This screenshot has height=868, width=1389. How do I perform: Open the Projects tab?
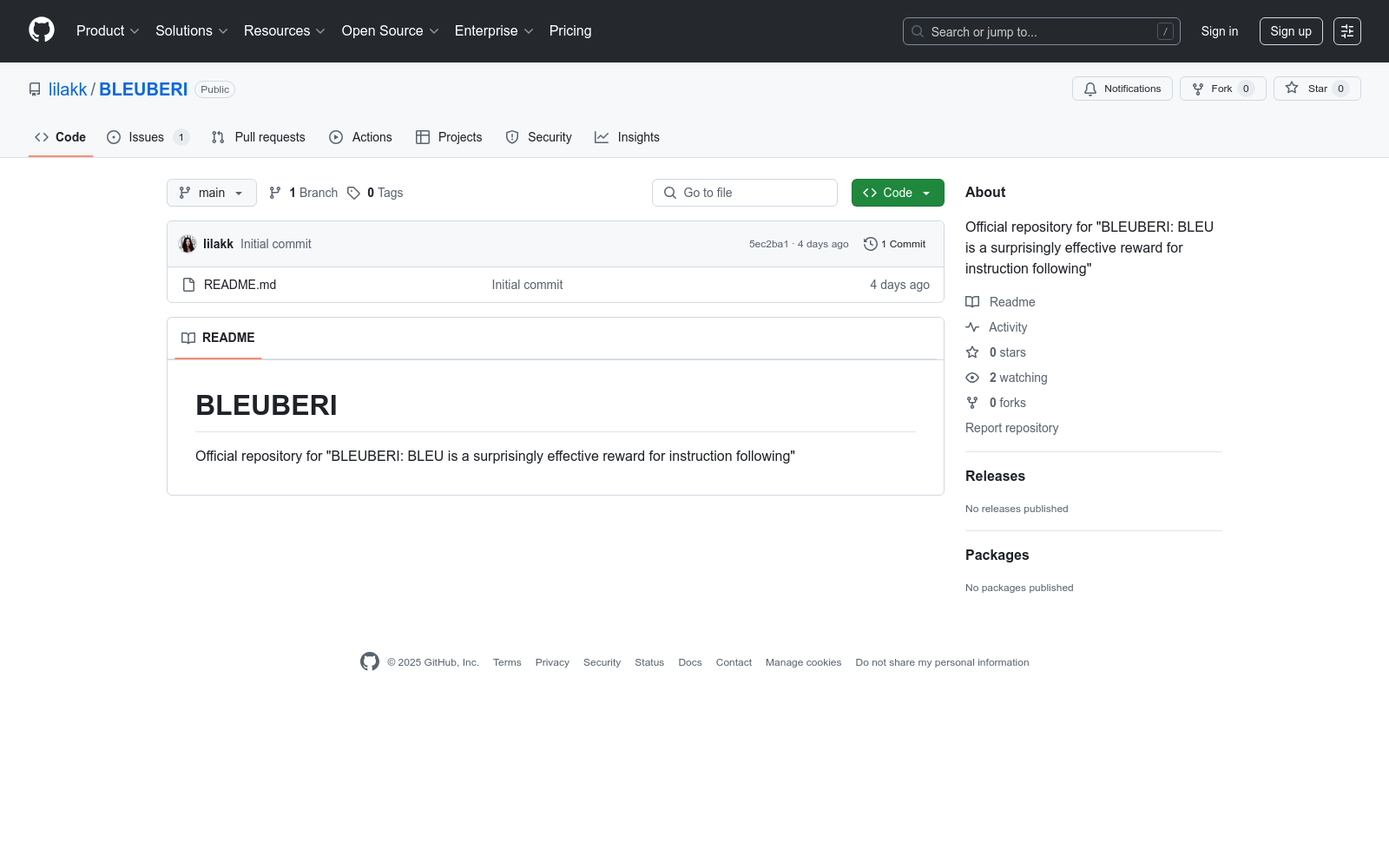click(449, 137)
